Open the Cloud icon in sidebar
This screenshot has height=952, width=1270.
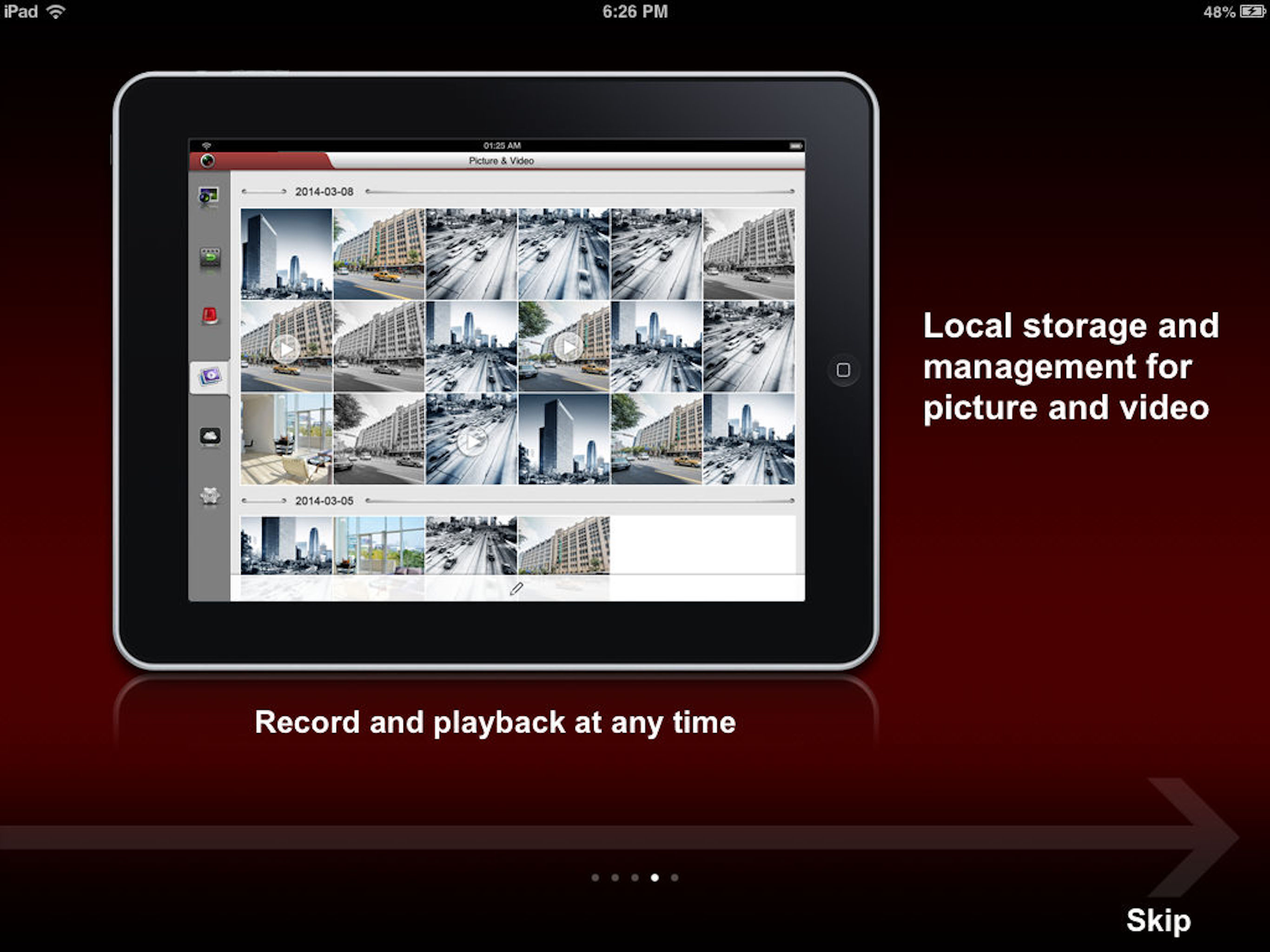[210, 436]
